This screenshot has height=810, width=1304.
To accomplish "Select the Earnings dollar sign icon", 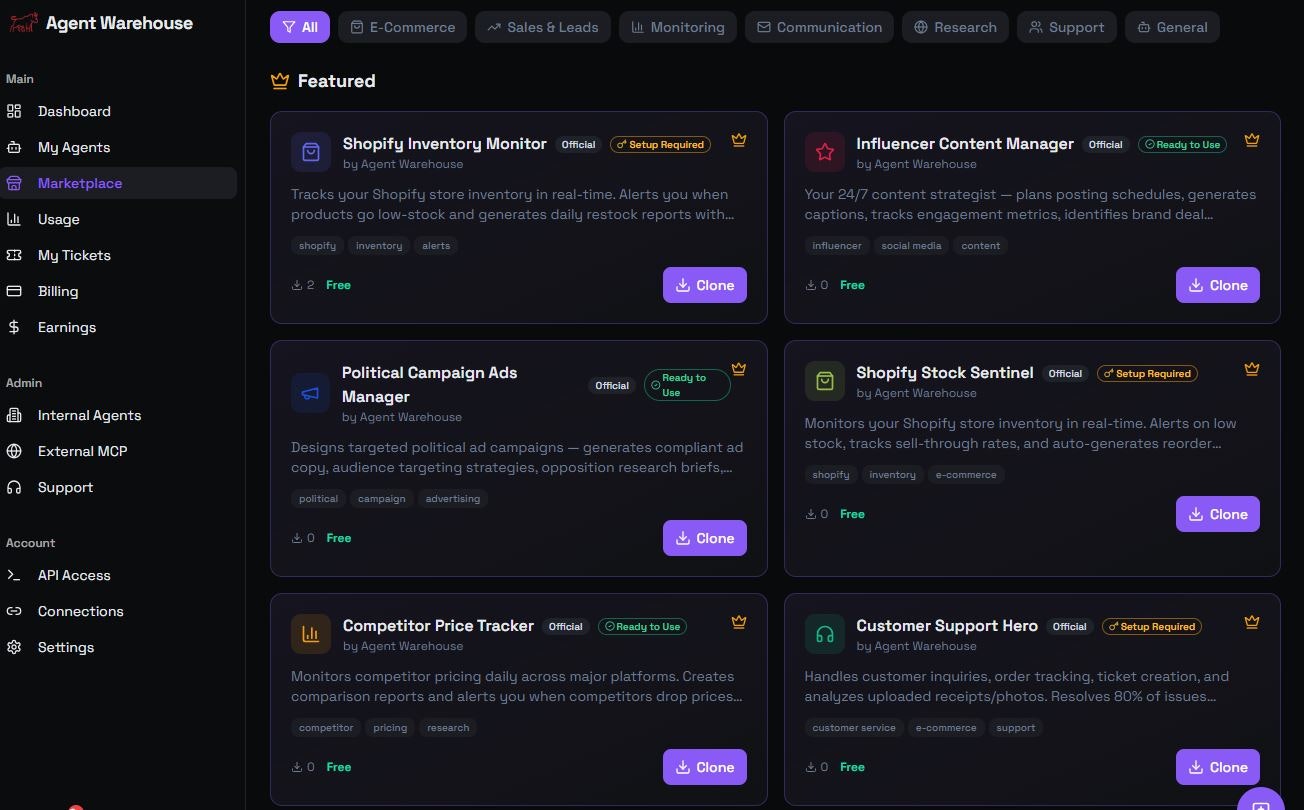I will click(14, 327).
